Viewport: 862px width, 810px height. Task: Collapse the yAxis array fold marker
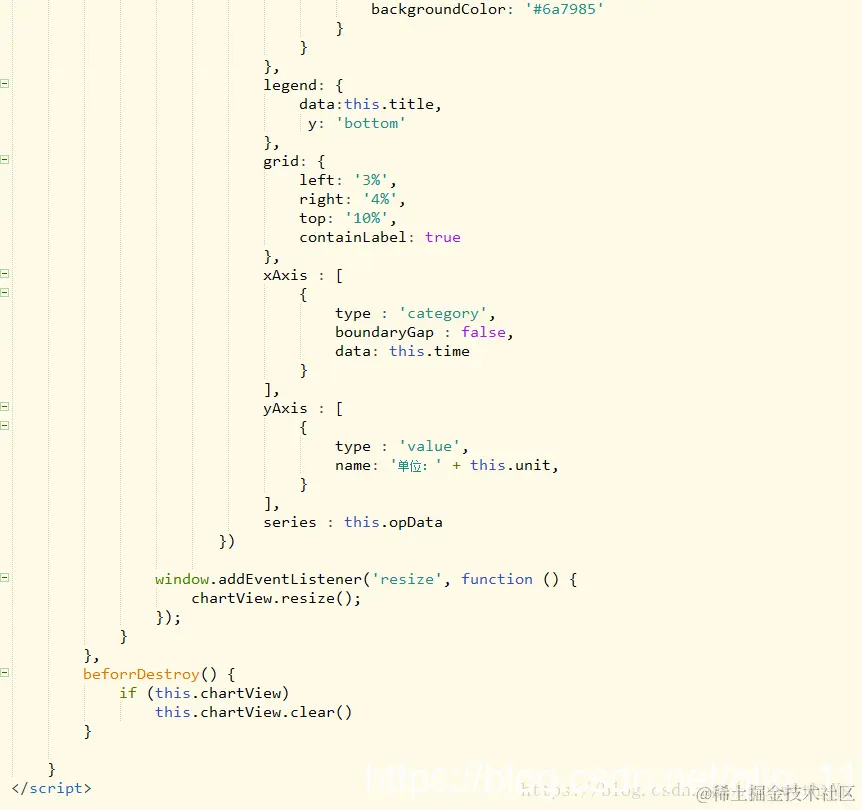click(x=4, y=406)
